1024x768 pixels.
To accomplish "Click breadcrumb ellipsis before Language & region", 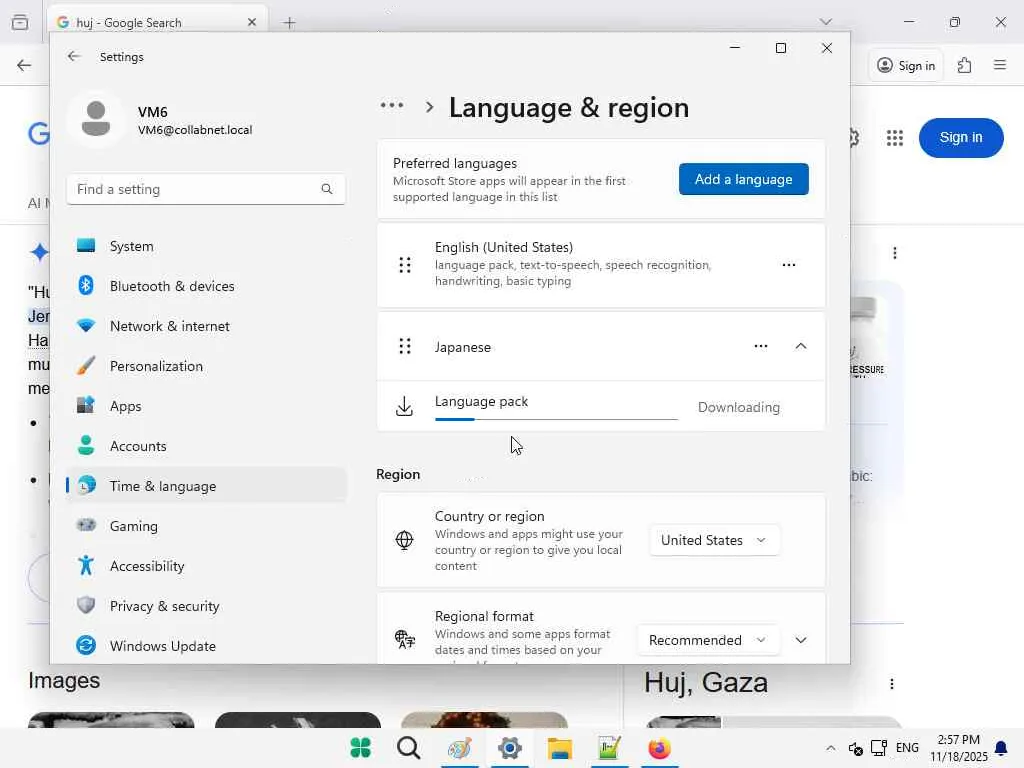I will [392, 105].
